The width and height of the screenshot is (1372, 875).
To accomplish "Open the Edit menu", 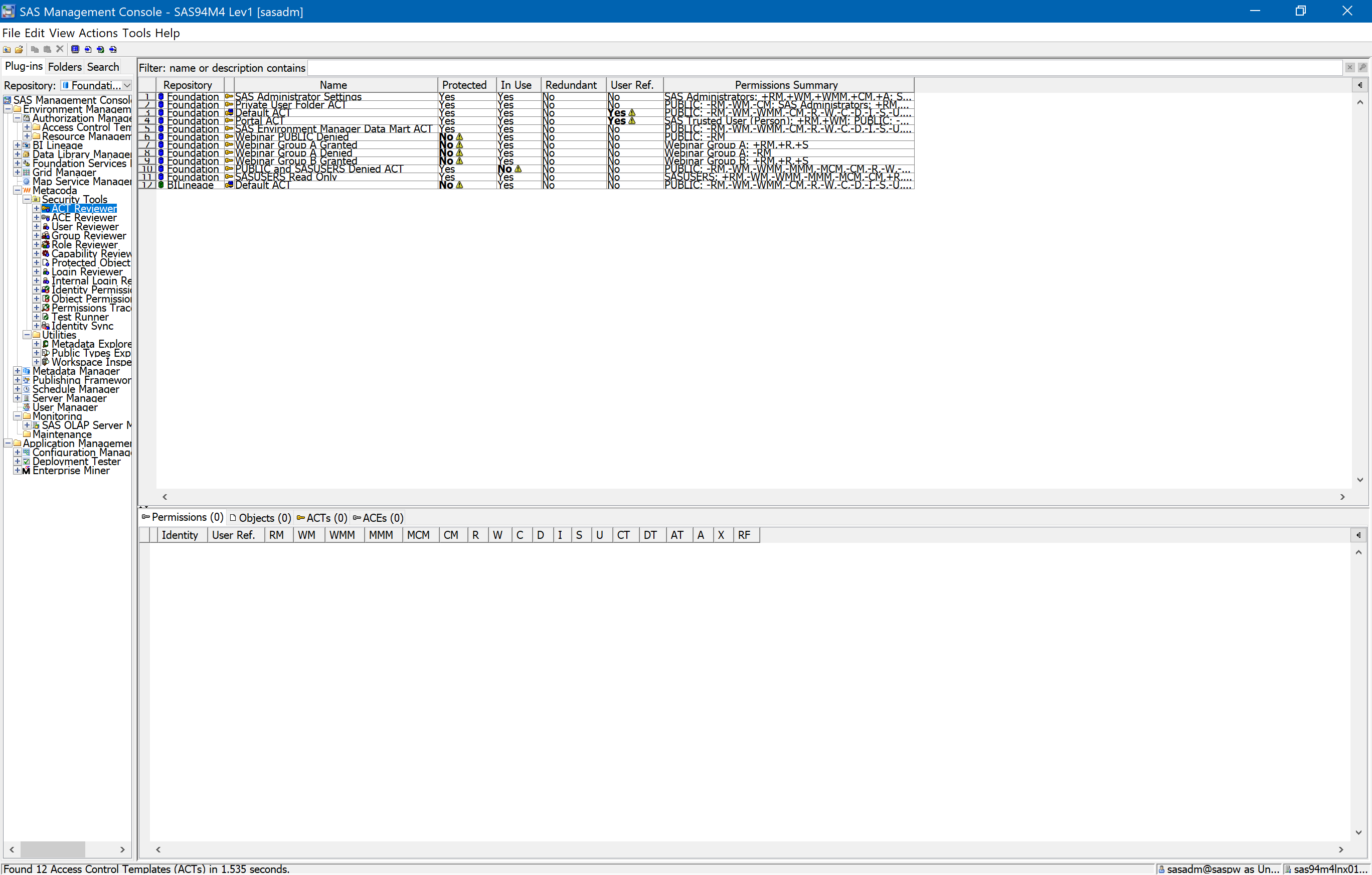I will pos(35,33).
